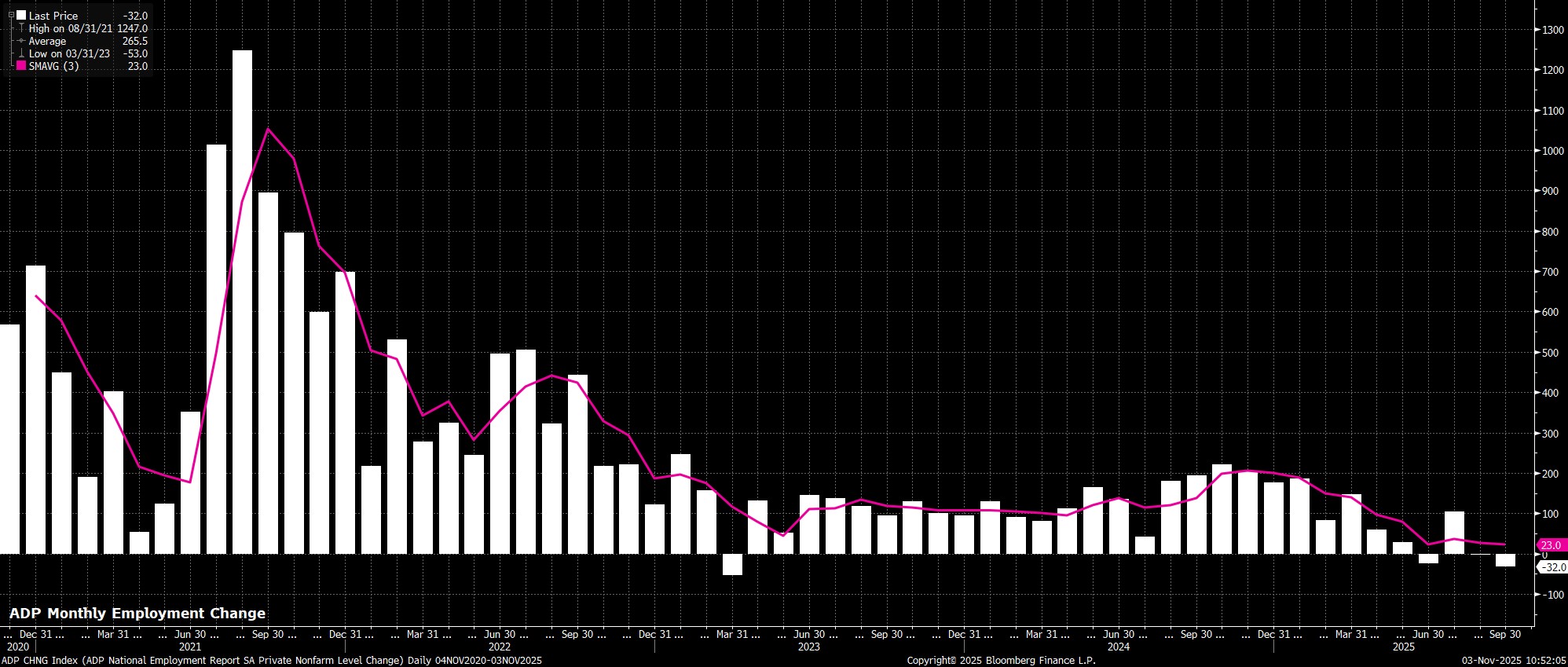
Task: Click the 'Low on 03/31/23' legend entry
Action: click(x=69, y=53)
